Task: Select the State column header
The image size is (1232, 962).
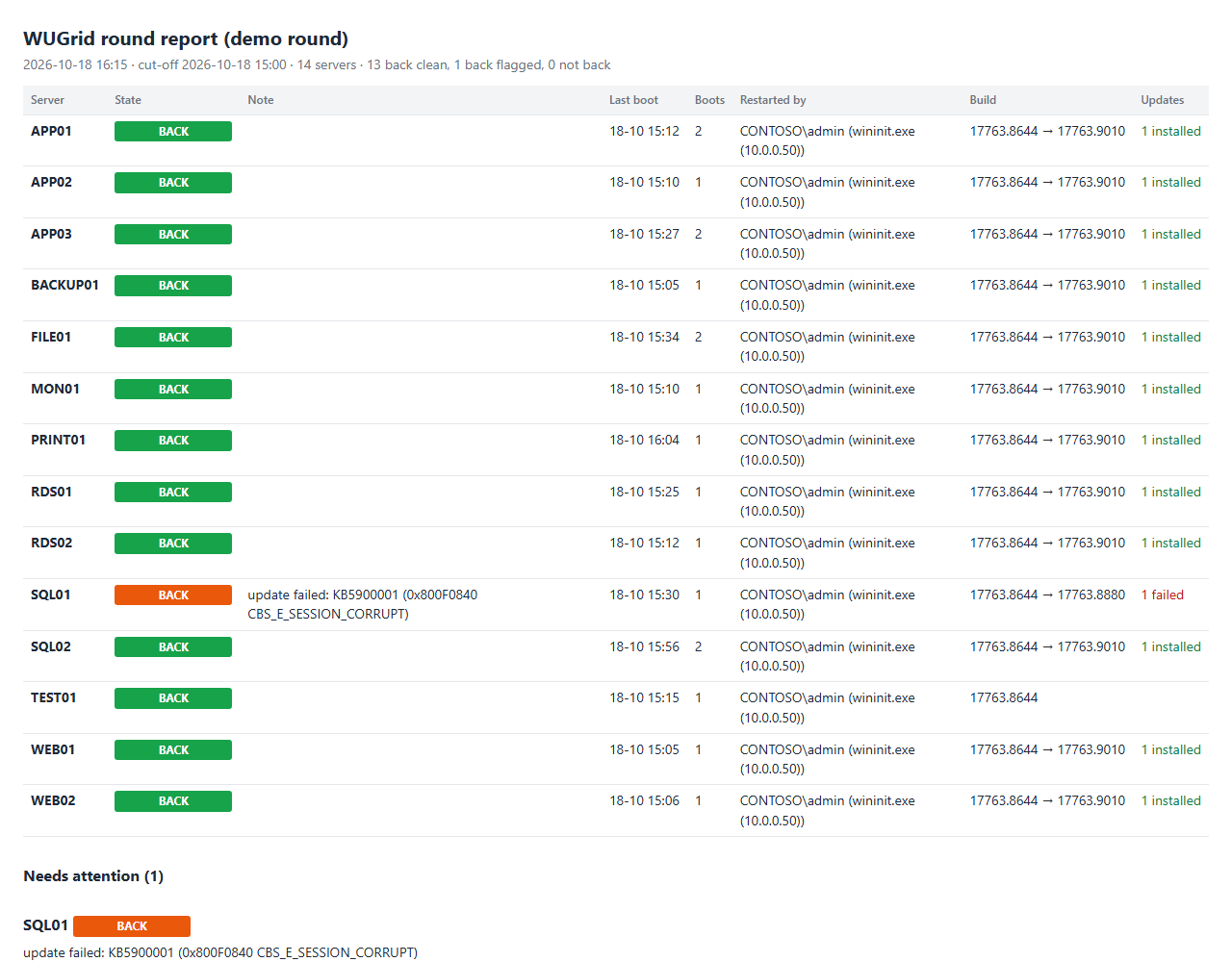Action: 128,100
